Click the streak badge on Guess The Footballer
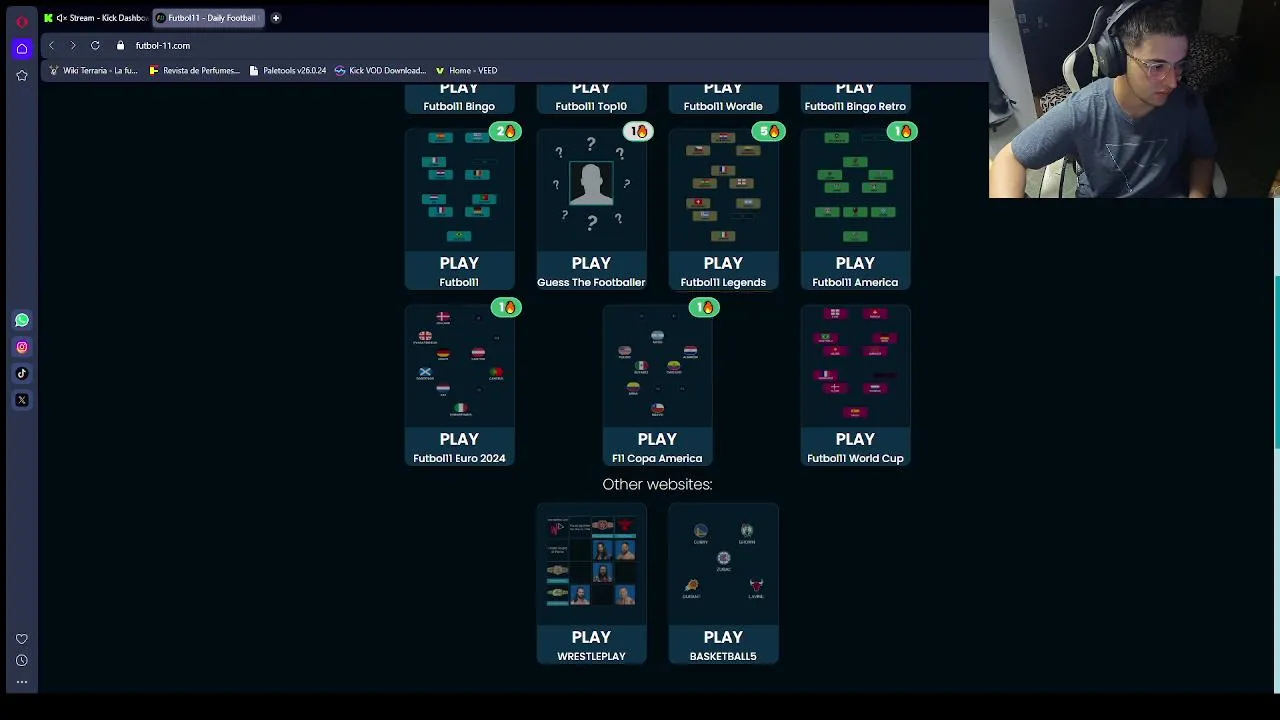 point(638,131)
